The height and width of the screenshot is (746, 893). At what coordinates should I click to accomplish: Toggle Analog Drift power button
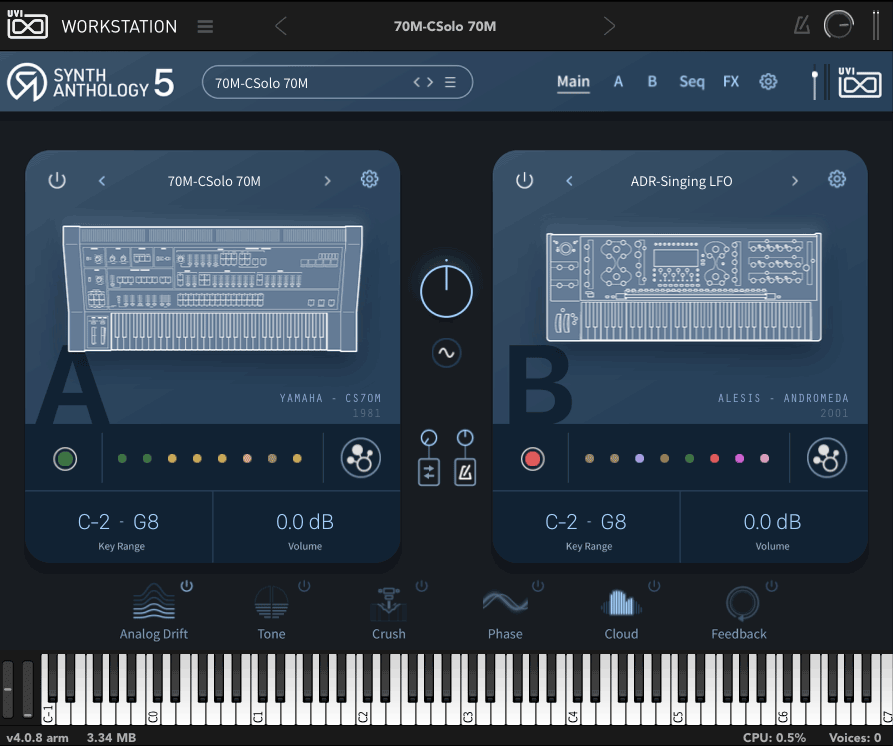pos(187,585)
